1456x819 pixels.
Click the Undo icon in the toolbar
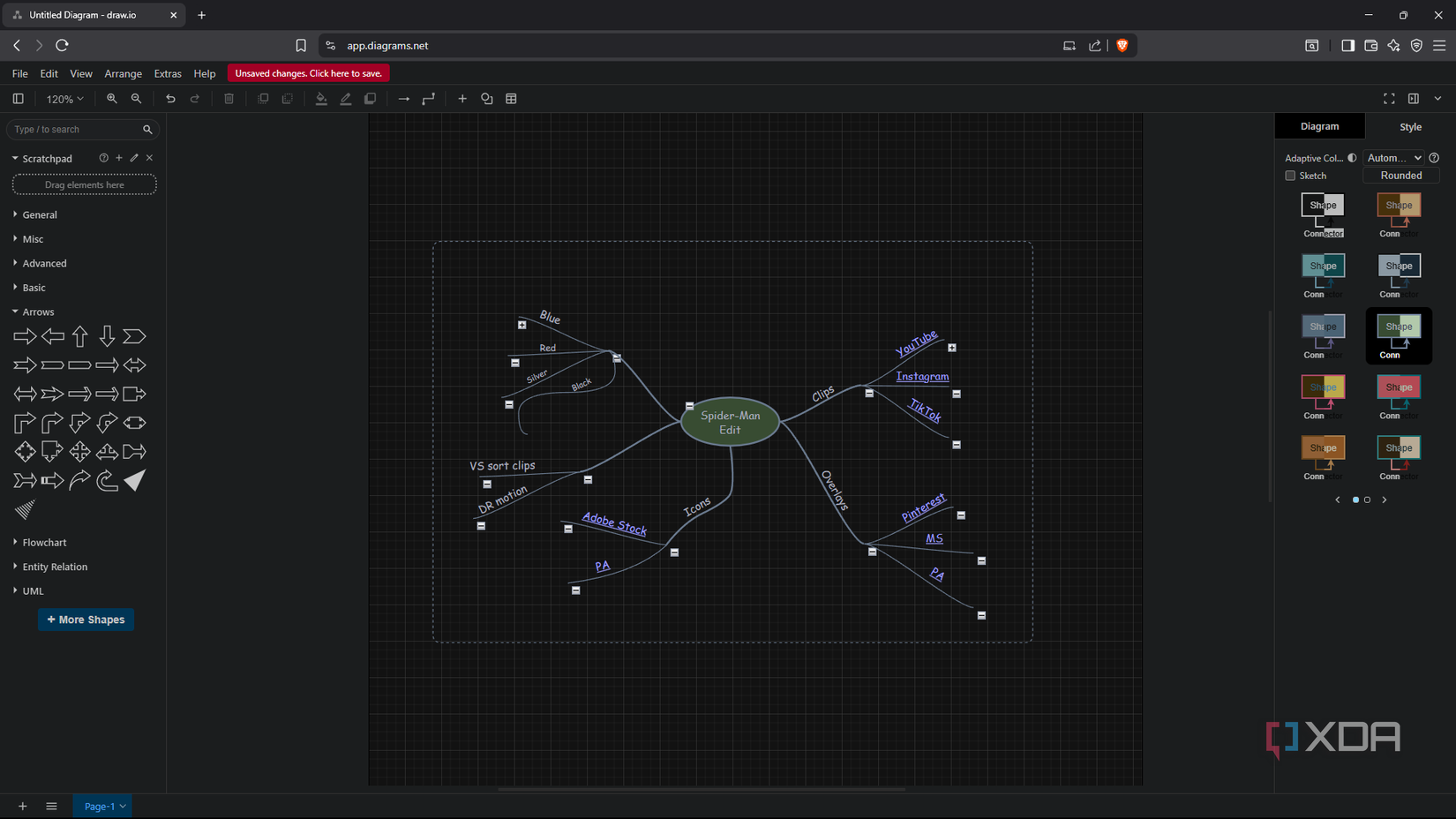click(170, 98)
